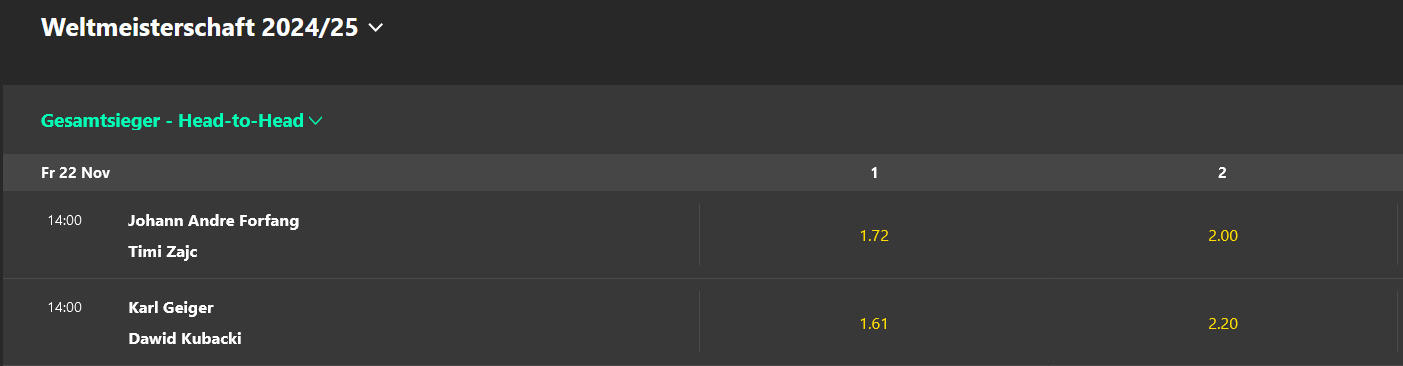Click the Fr 22 Nov date header
The image size is (1403, 366).
tap(76, 173)
